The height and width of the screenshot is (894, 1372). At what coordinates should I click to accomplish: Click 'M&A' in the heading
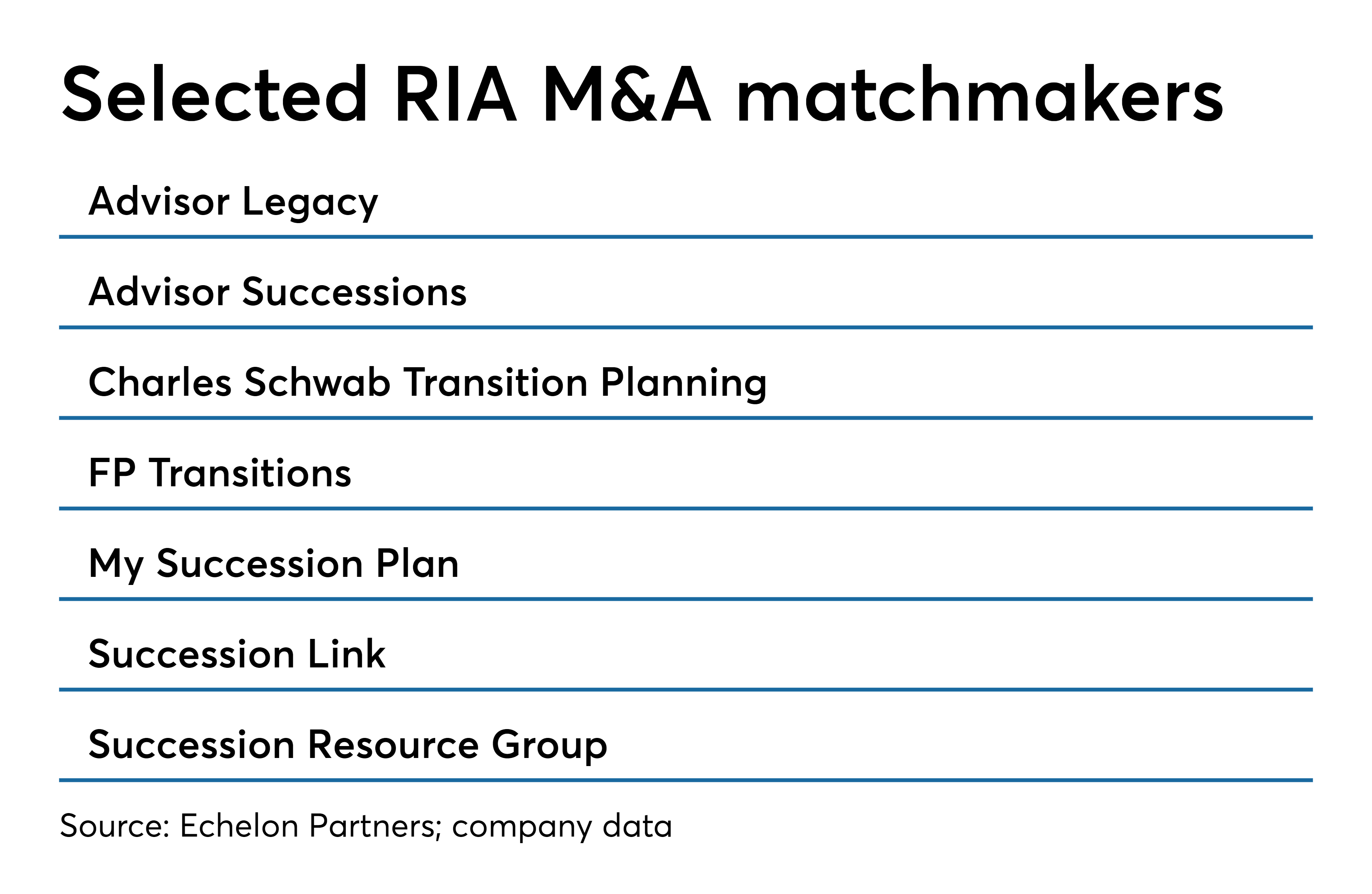(x=627, y=94)
